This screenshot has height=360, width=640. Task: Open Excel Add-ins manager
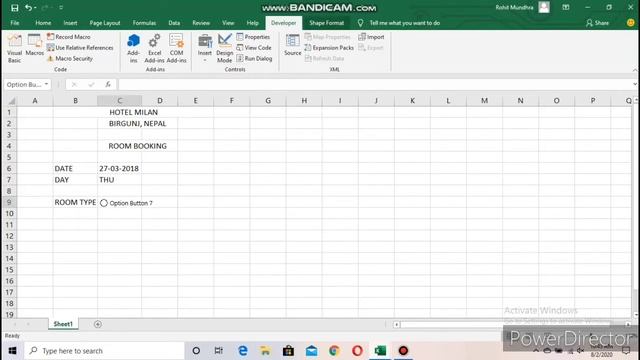click(x=154, y=49)
